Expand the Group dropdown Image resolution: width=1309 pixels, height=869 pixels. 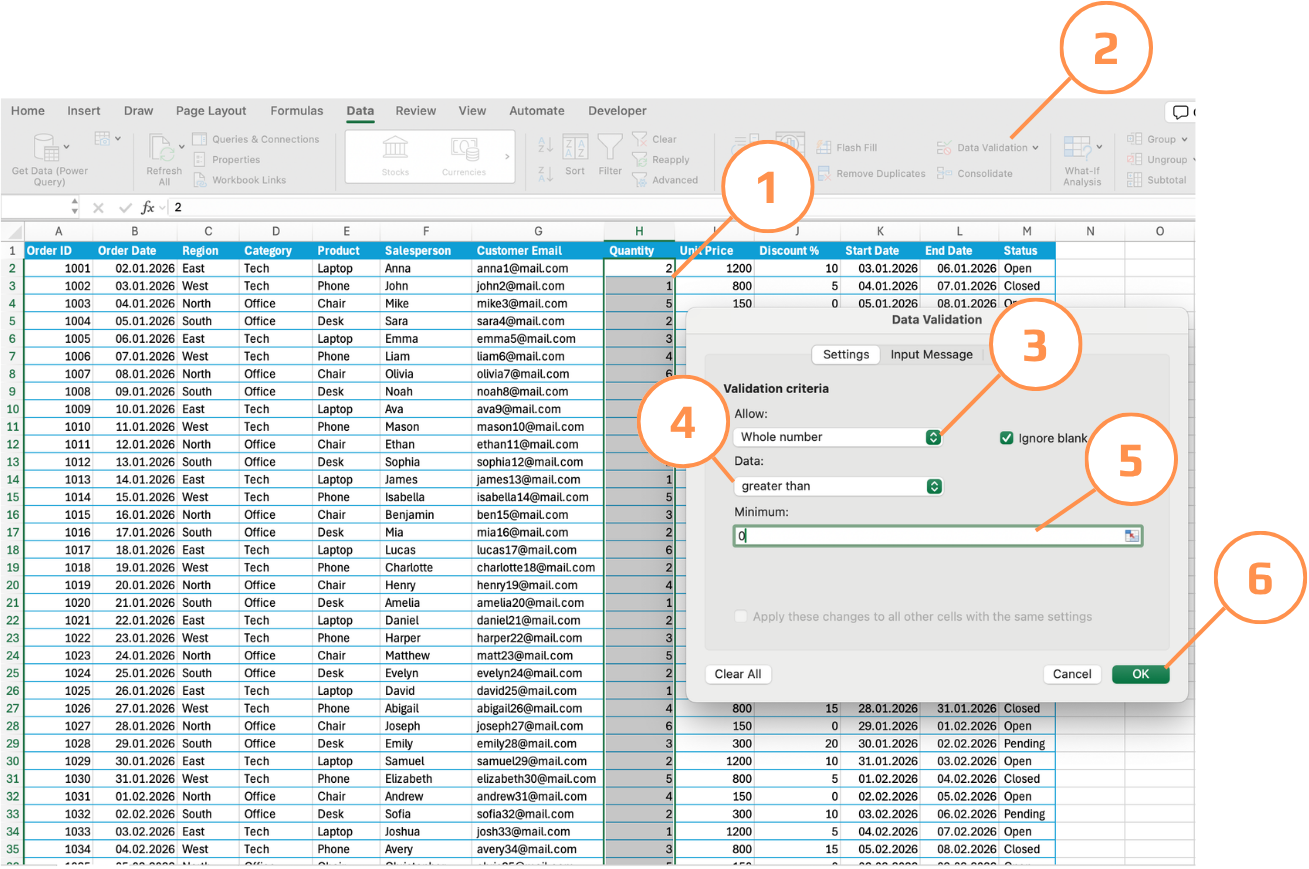coord(1184,140)
